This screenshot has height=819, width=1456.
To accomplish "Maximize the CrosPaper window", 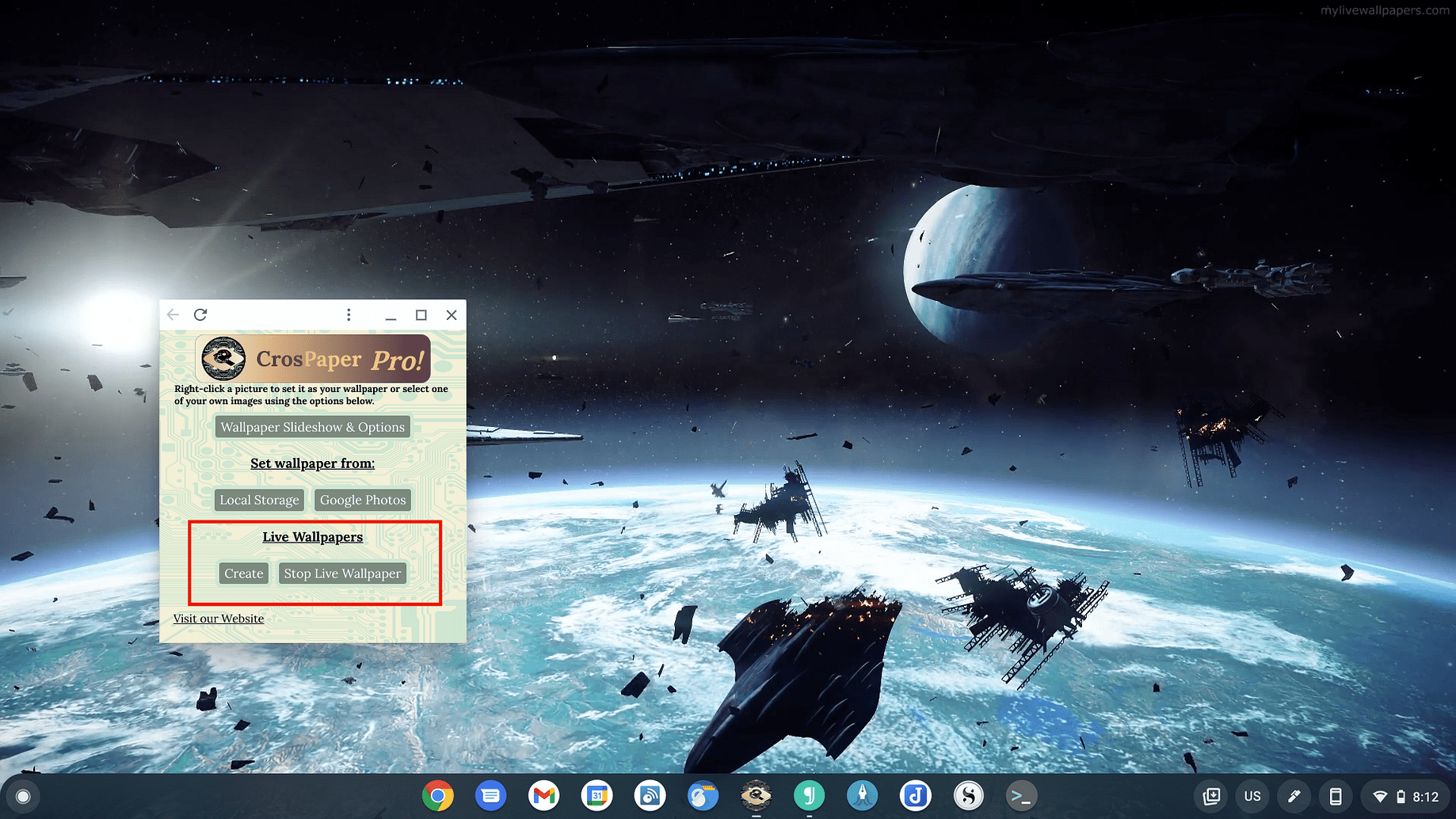I will (x=421, y=314).
